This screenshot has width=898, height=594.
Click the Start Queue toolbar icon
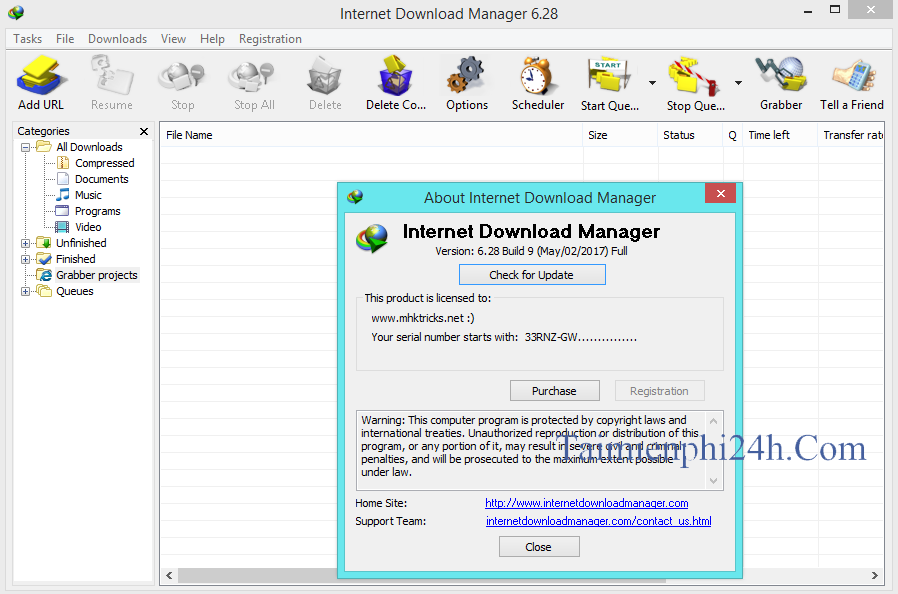609,75
